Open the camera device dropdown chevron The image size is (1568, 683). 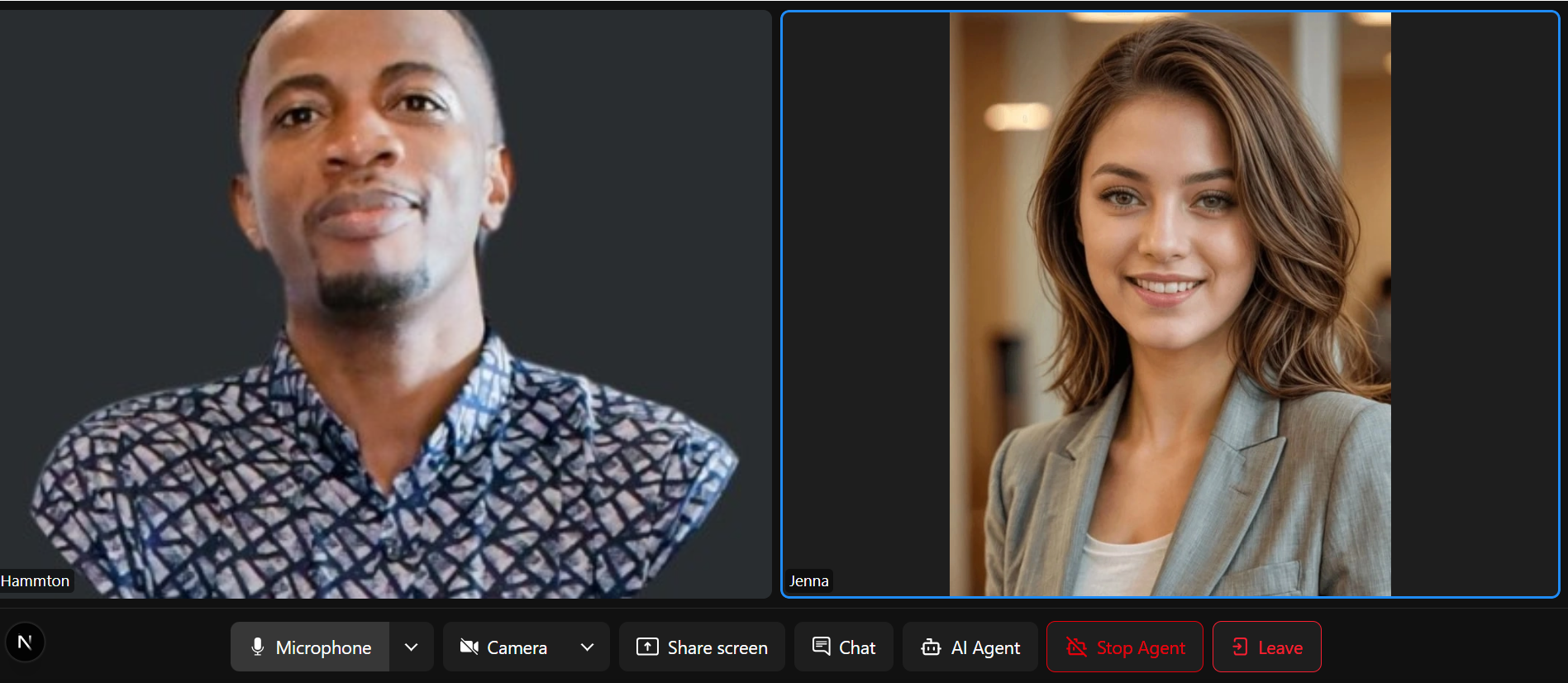click(587, 647)
